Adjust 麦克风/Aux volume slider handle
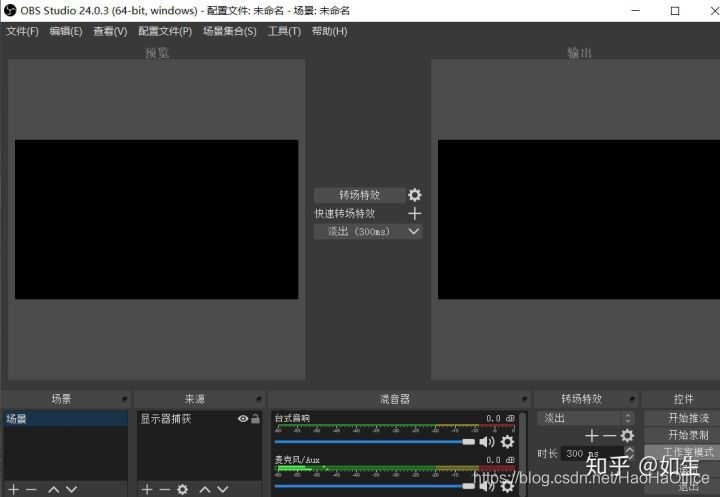Image resolution: width=720 pixels, height=497 pixels. pos(468,486)
